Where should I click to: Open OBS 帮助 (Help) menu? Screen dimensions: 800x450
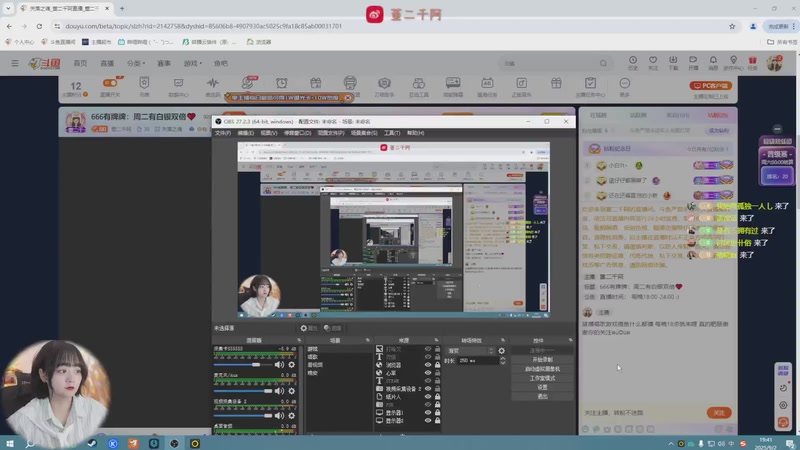tap(415, 133)
